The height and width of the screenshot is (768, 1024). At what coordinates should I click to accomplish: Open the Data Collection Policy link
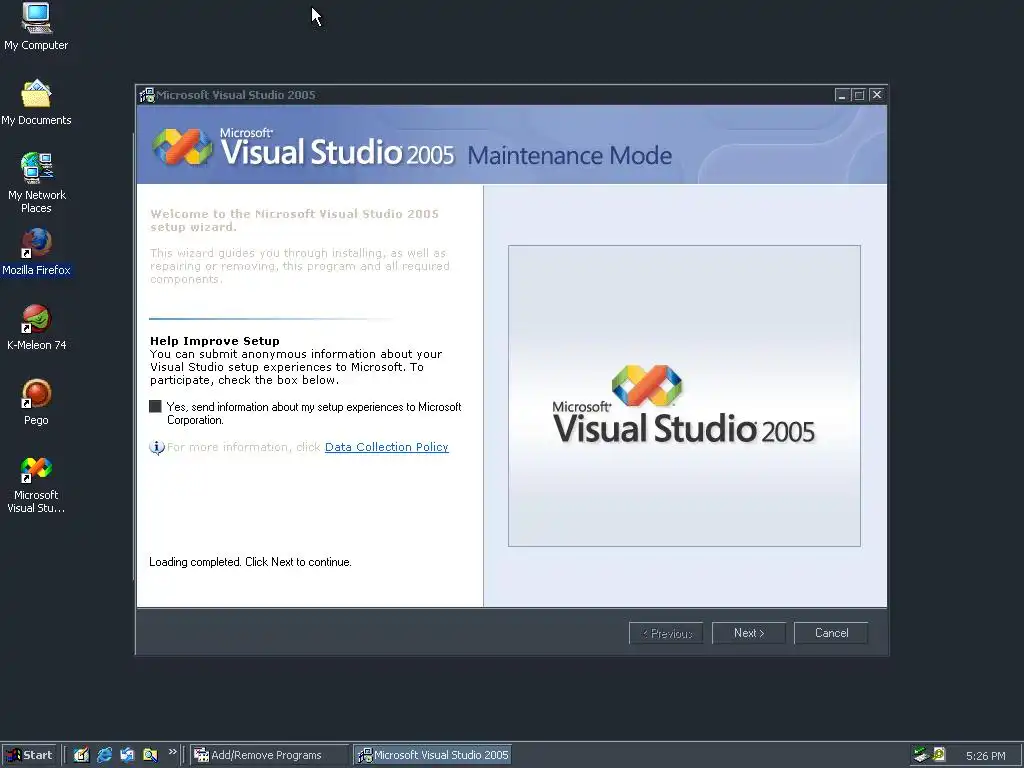point(387,447)
